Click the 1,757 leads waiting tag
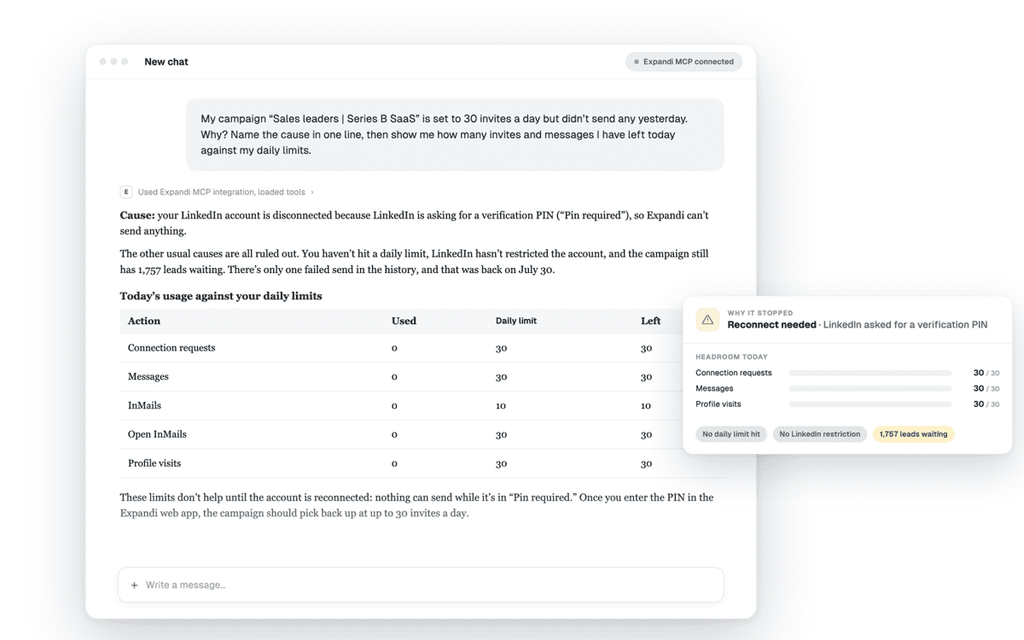Image resolution: width=1024 pixels, height=640 pixels. pyautogui.click(x=913, y=434)
